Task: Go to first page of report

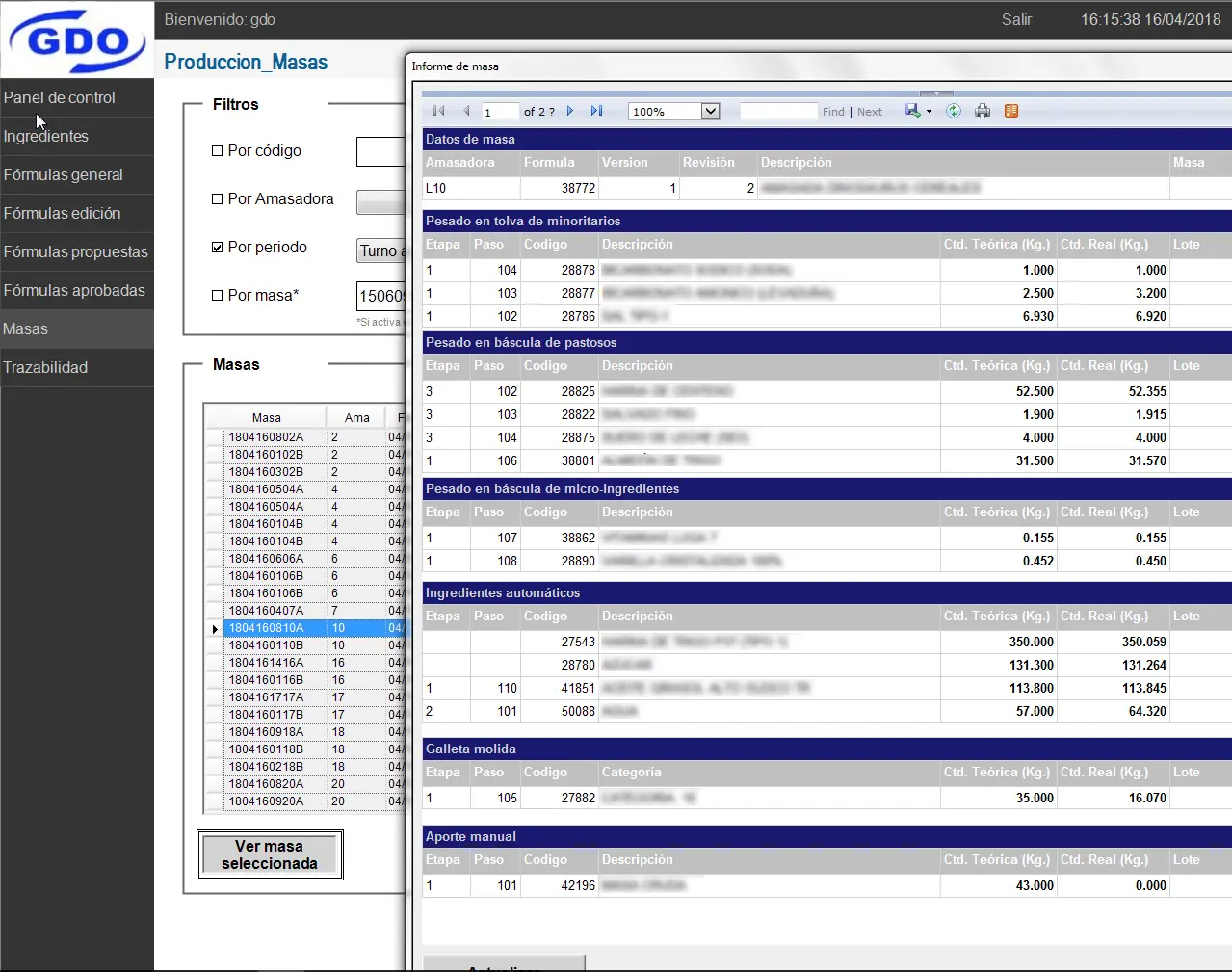Action: click(439, 111)
